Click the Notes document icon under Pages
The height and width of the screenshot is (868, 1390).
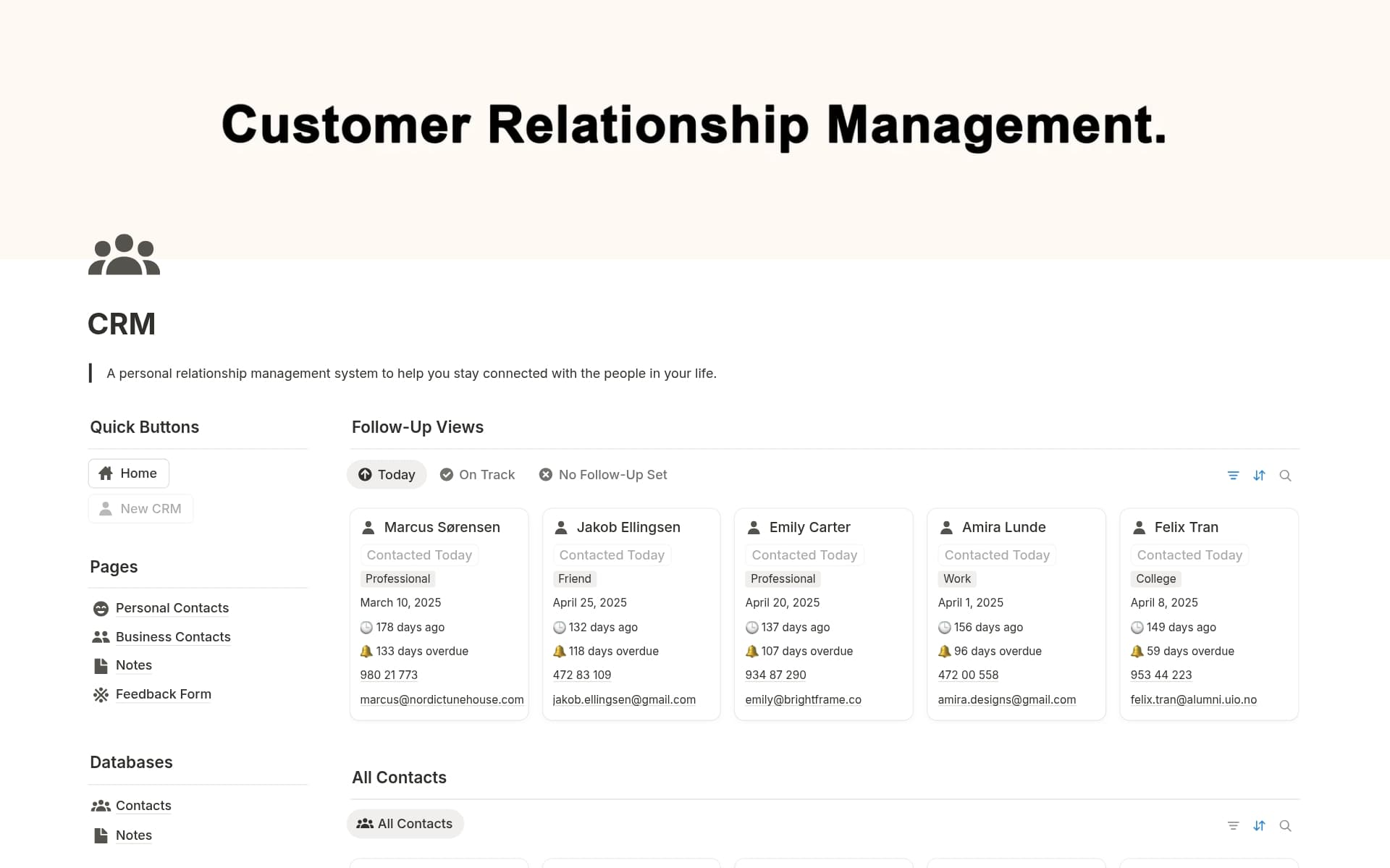tap(101, 665)
